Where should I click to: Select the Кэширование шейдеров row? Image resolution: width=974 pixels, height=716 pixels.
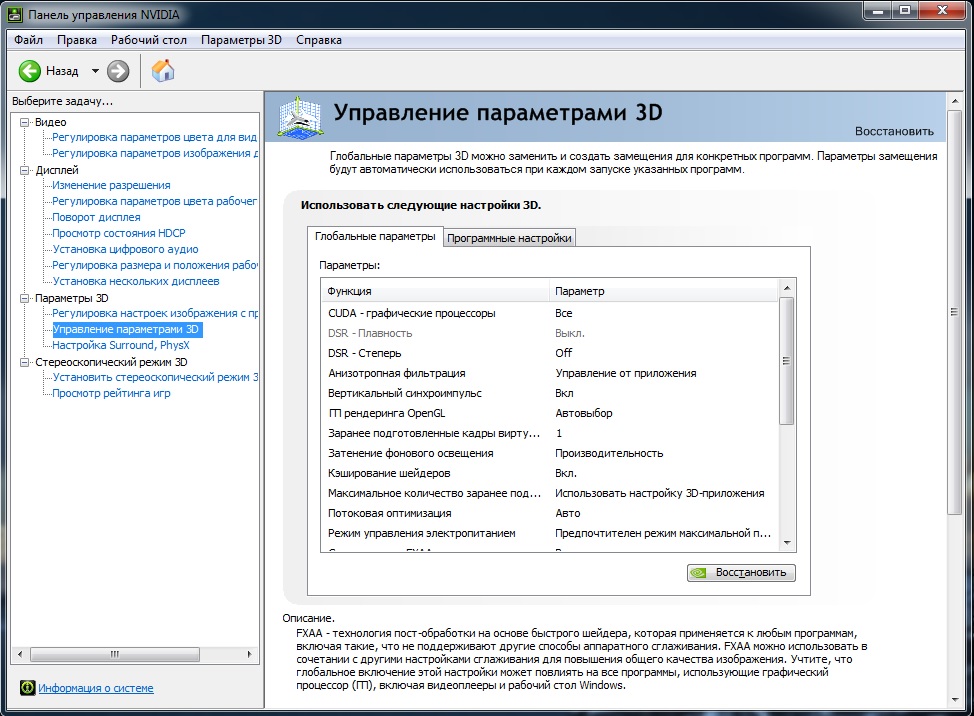[x=549, y=473]
